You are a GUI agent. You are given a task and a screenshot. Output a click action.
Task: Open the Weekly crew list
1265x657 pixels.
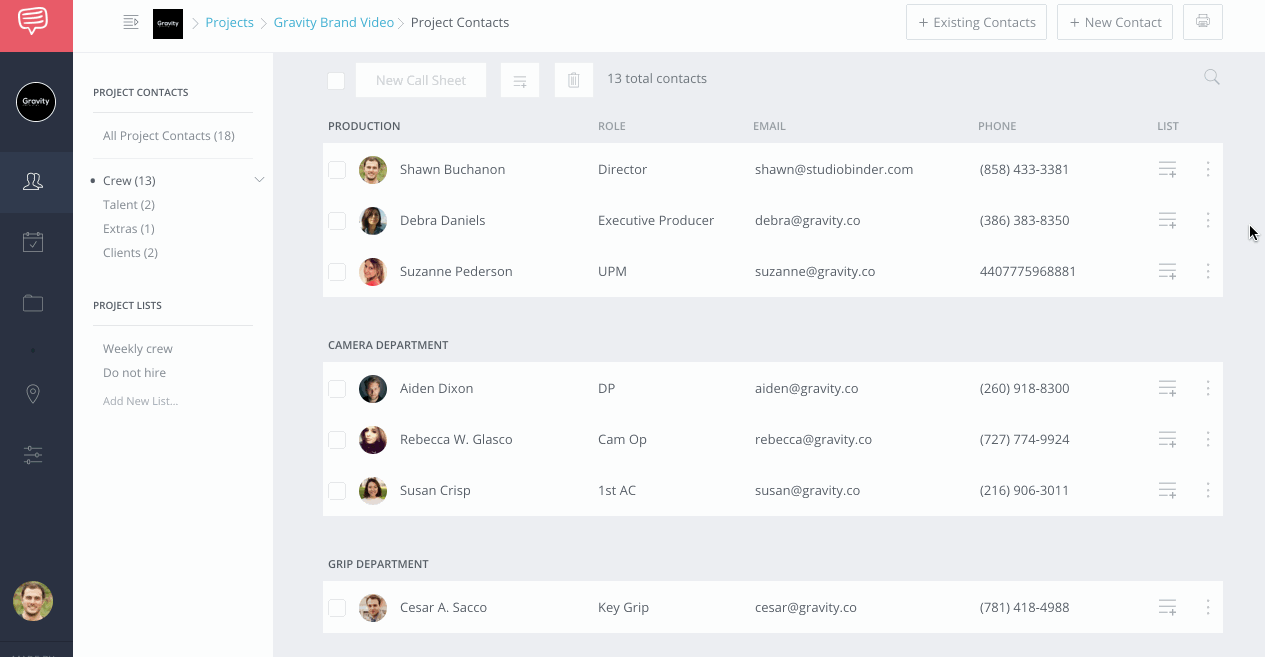pos(138,349)
